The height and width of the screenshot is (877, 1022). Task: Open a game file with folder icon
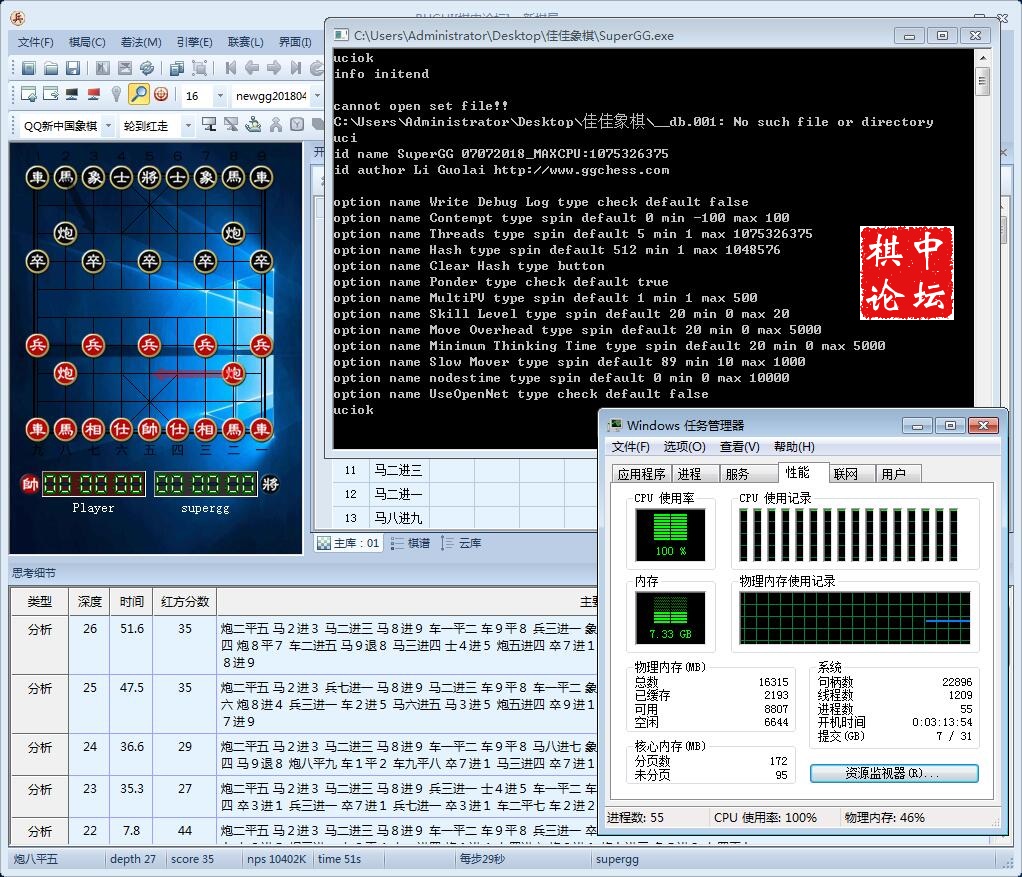tap(51, 68)
